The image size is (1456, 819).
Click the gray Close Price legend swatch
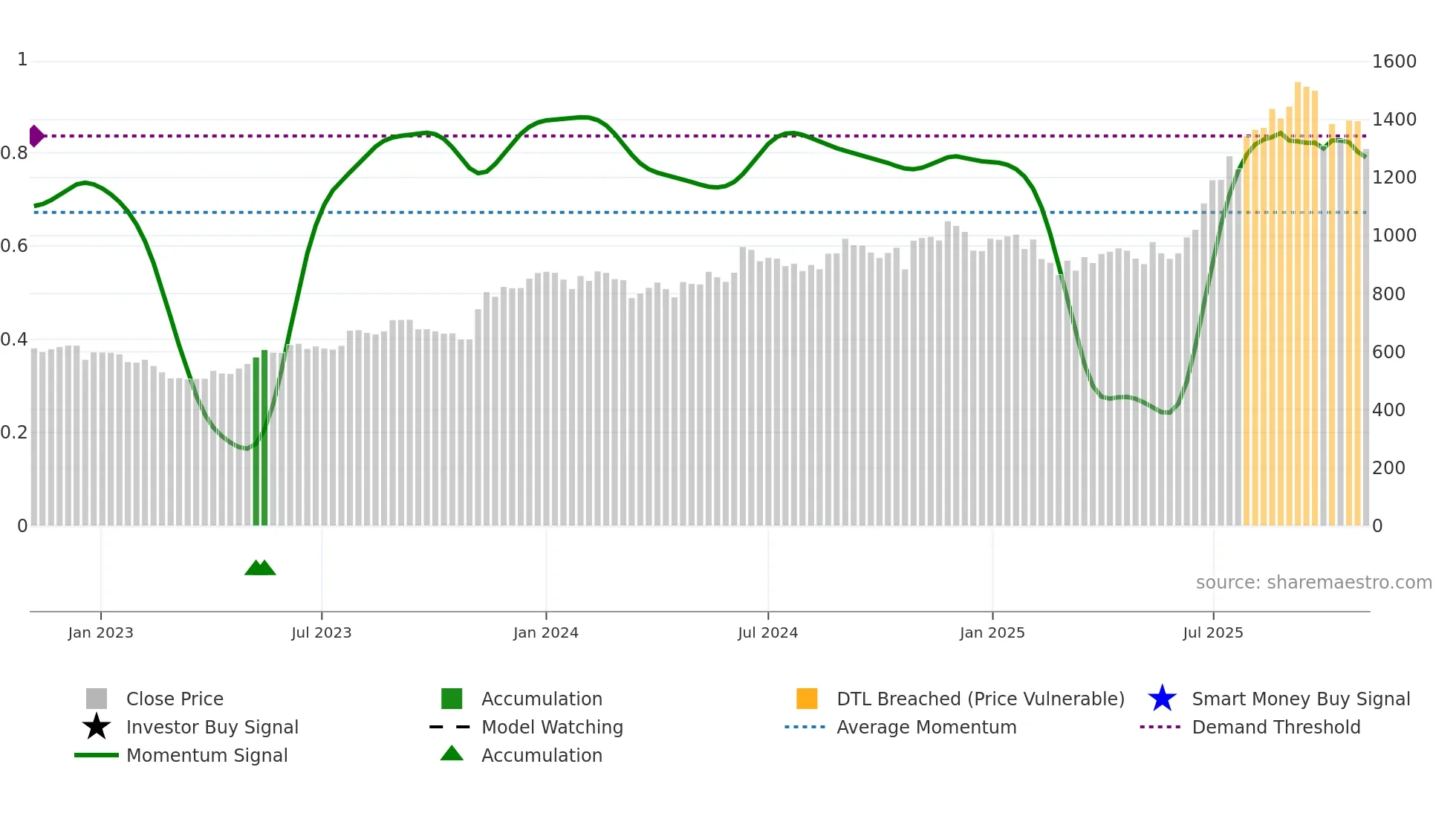[x=97, y=699]
